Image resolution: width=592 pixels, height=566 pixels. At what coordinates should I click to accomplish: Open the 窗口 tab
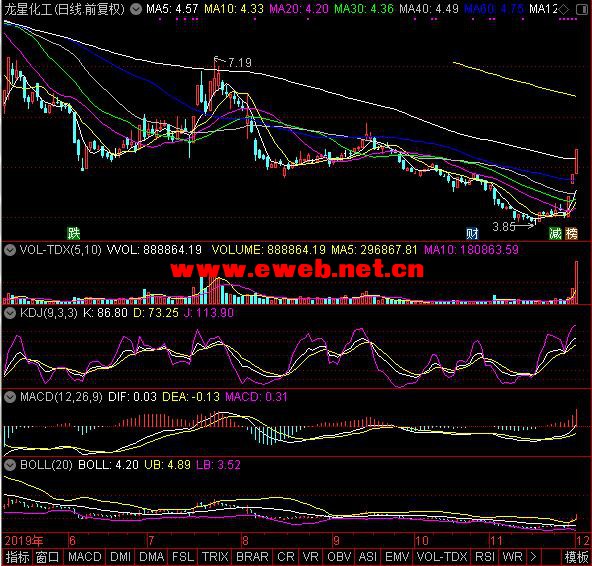coord(48,557)
